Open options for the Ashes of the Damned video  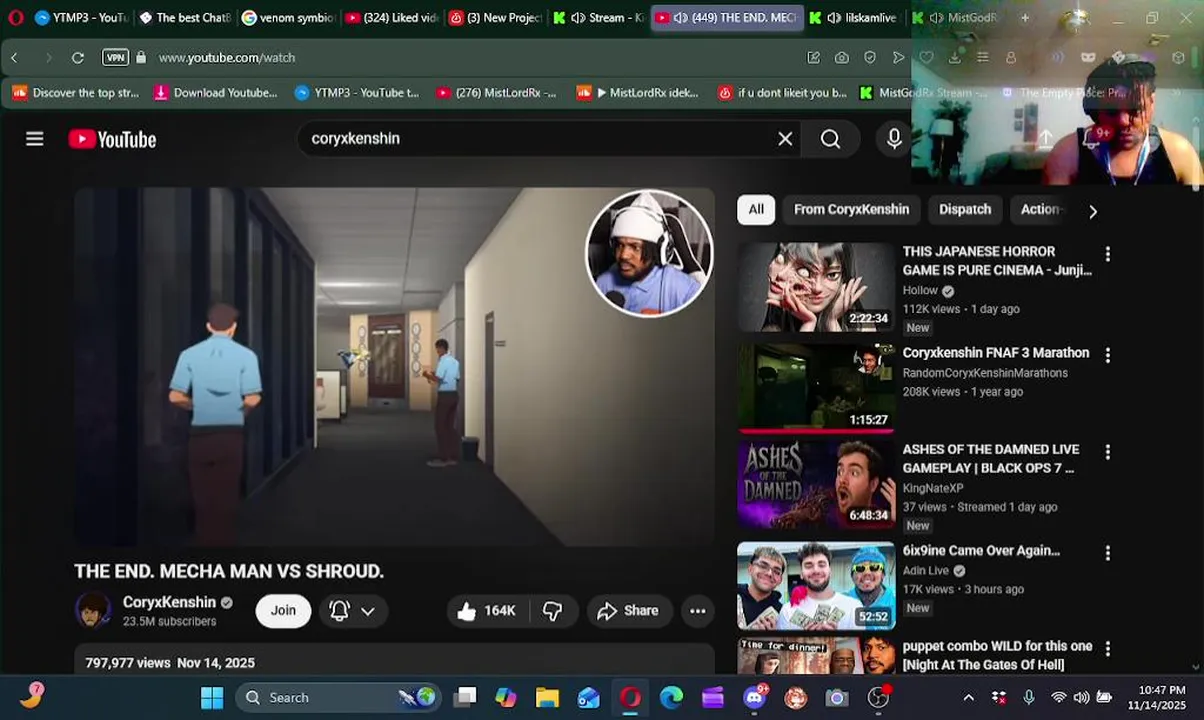tap(1107, 452)
